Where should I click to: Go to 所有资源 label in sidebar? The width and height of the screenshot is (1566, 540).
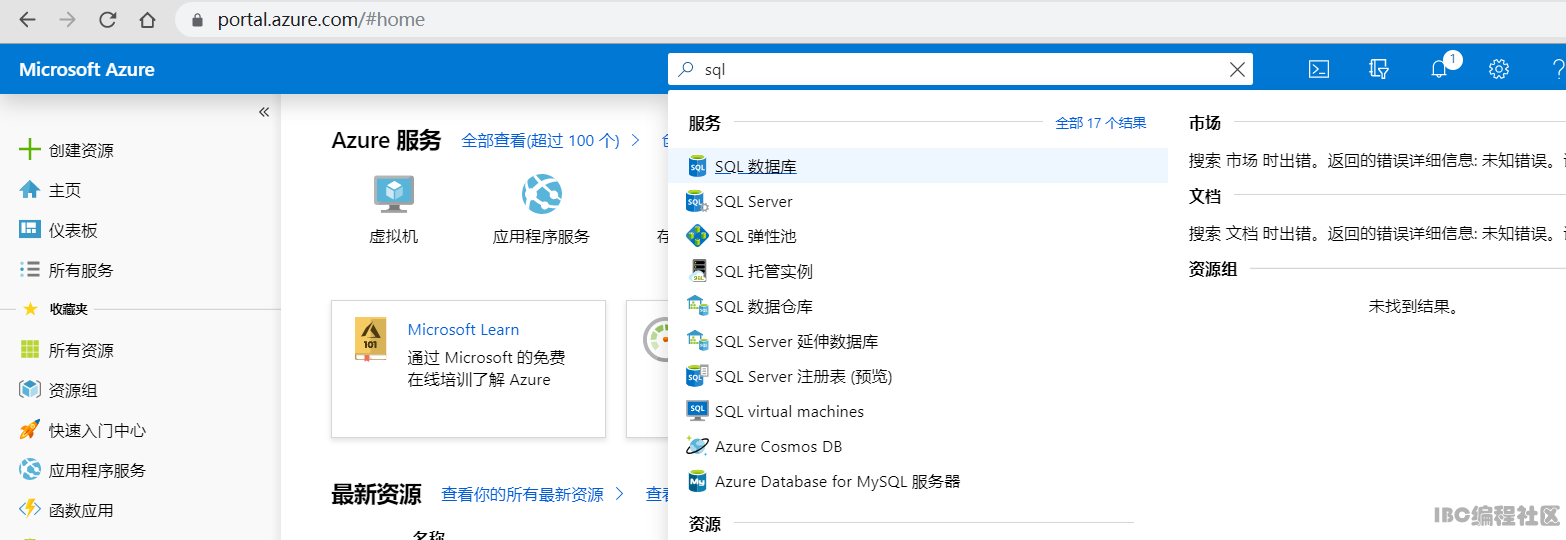pyautogui.click(x=81, y=350)
